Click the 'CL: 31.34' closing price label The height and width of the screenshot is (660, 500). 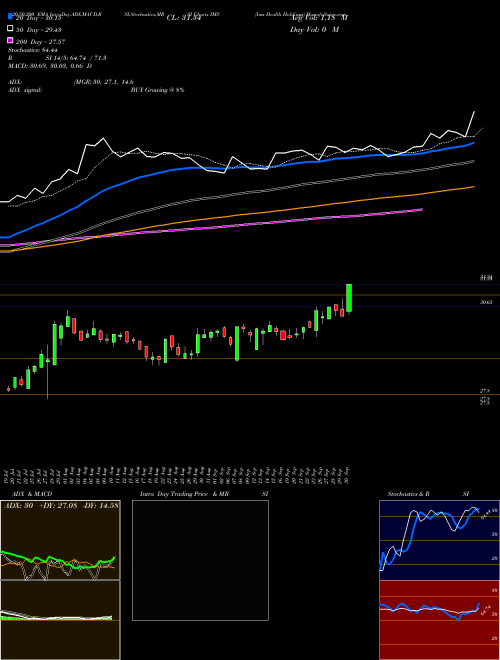pos(183,18)
